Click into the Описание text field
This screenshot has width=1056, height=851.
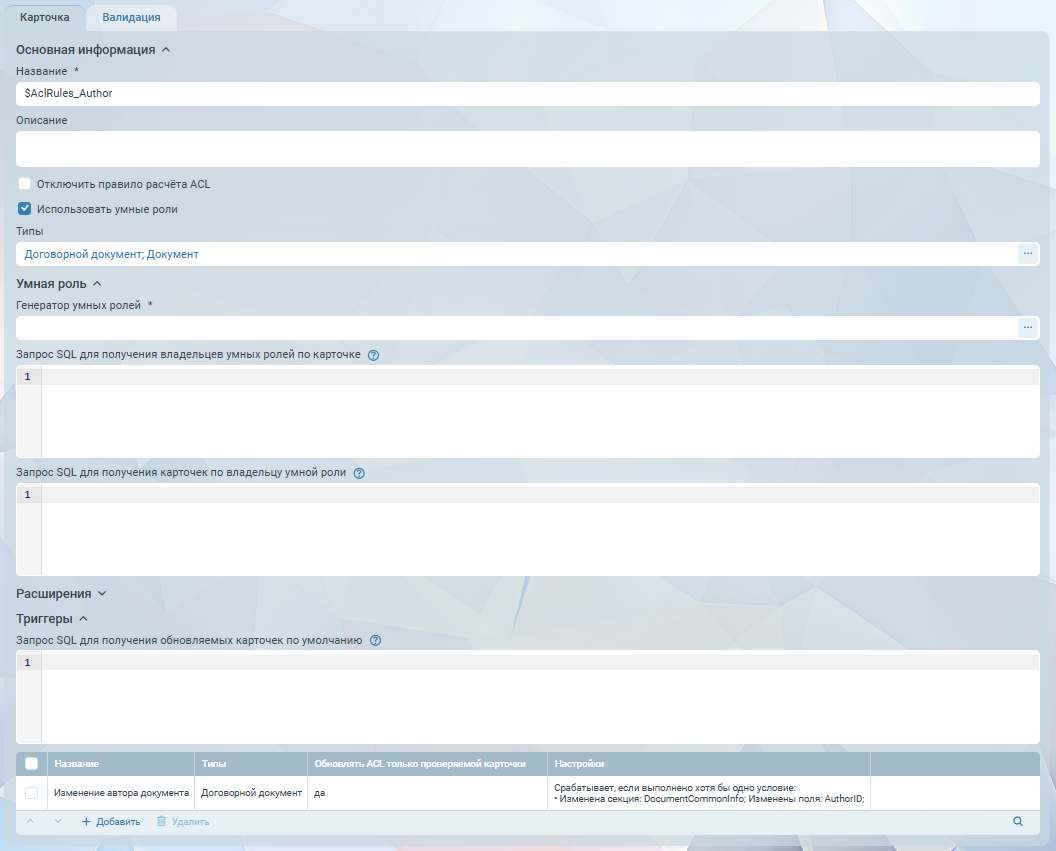click(528, 149)
